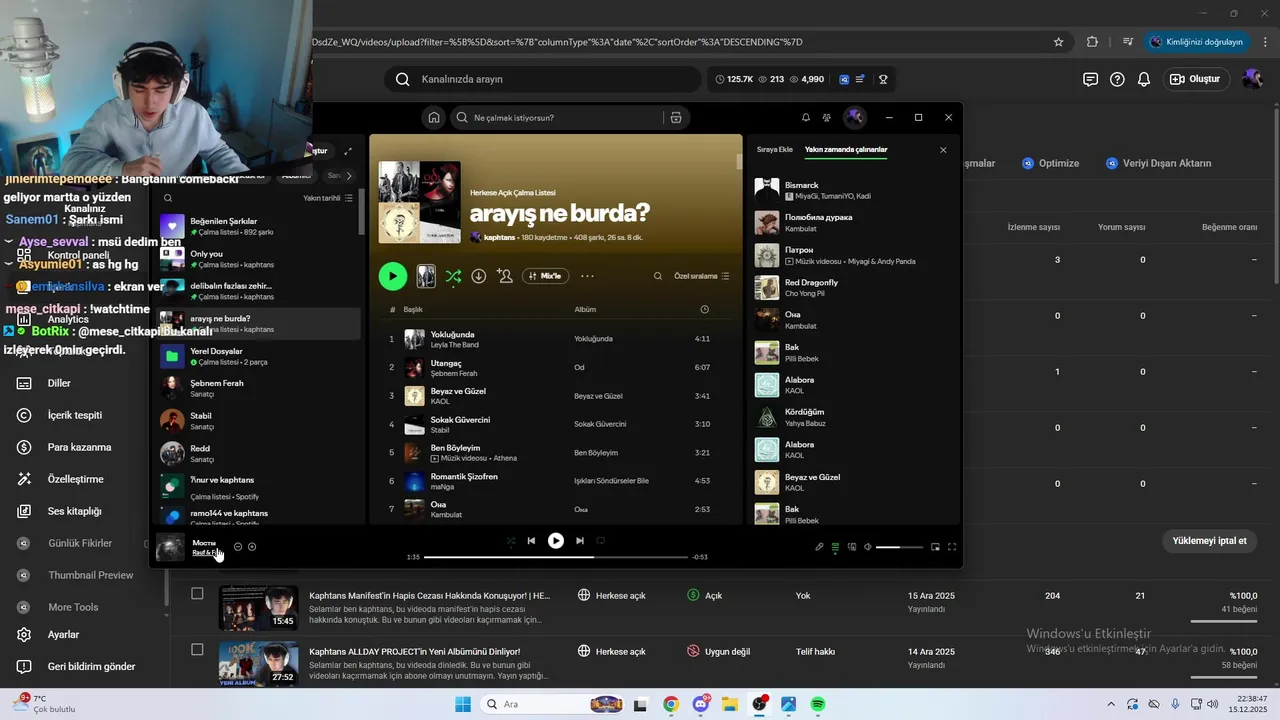Search within the playlist
The image size is (1280, 720).
[x=658, y=276]
